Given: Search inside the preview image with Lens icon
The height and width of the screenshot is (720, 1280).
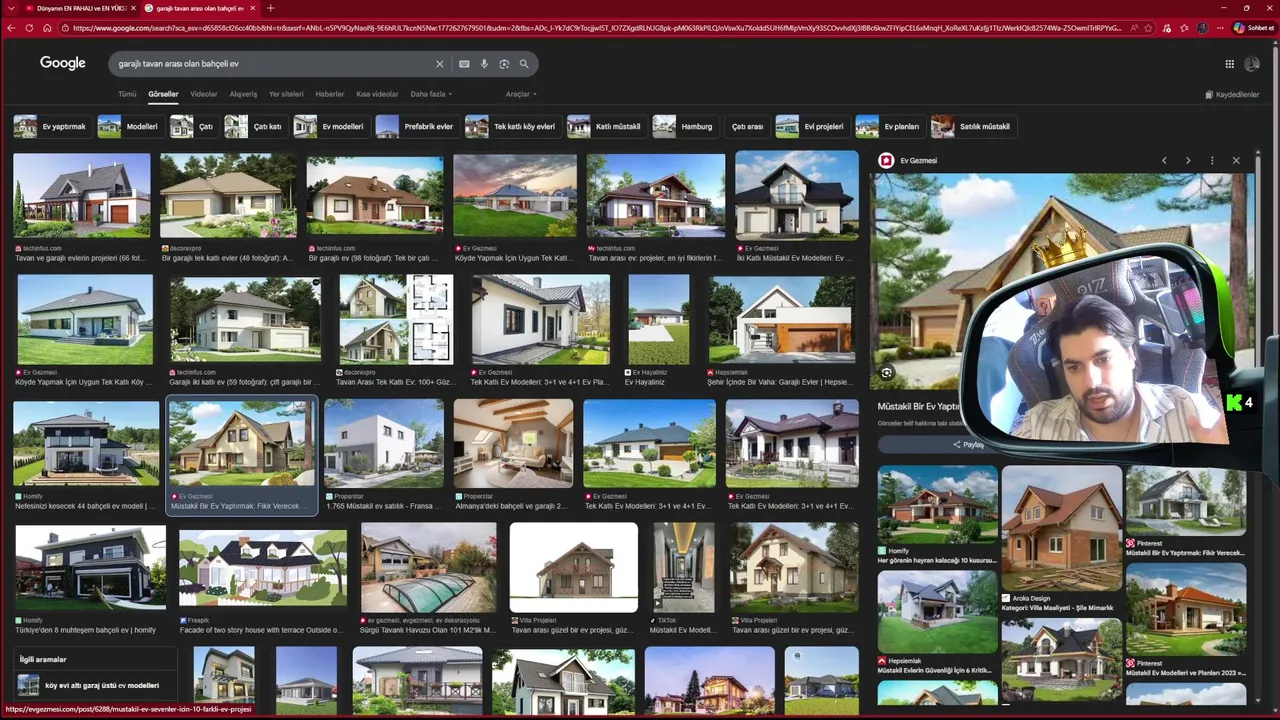Looking at the screenshot, I should click(x=886, y=372).
